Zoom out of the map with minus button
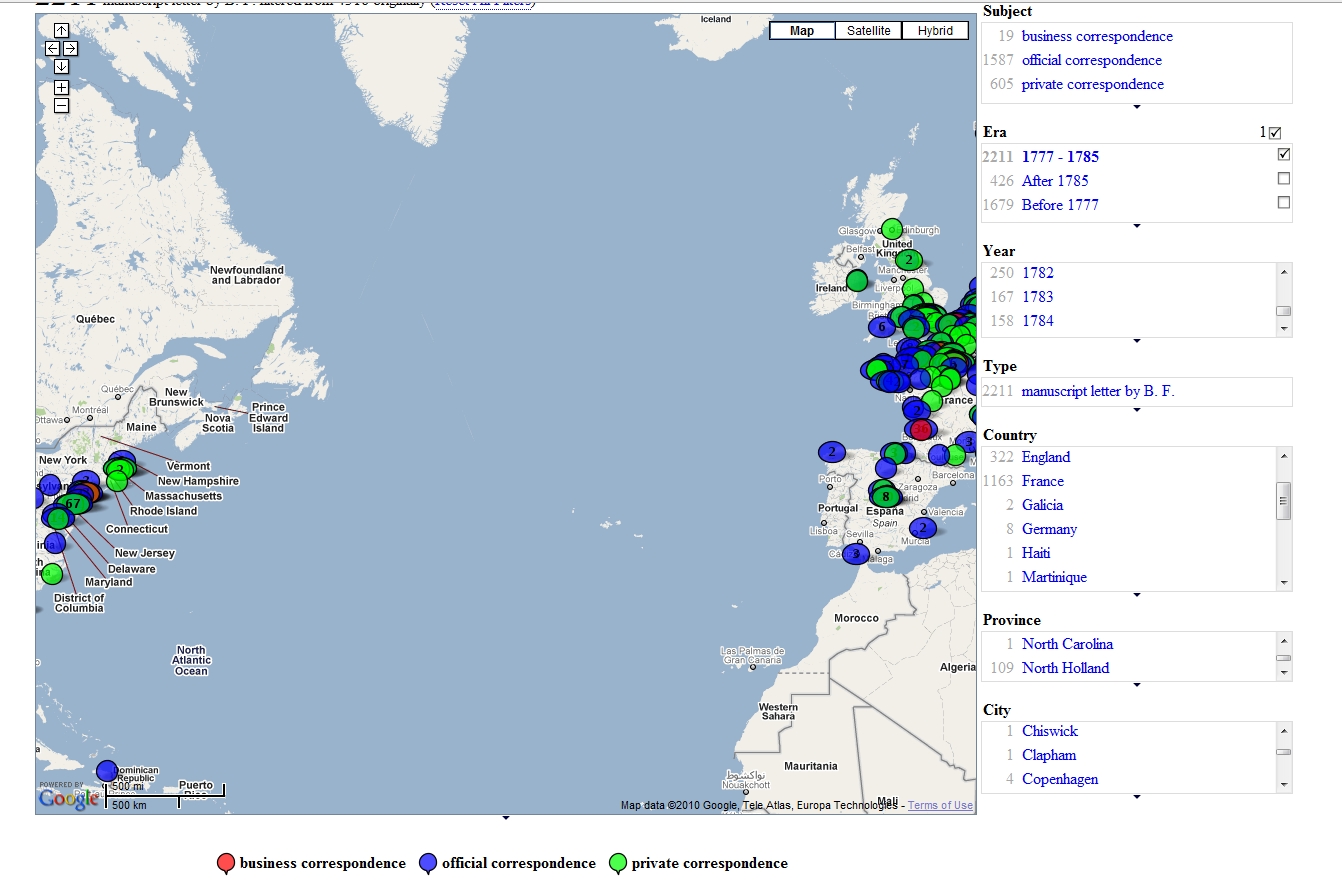The image size is (1342, 887). coord(61,105)
